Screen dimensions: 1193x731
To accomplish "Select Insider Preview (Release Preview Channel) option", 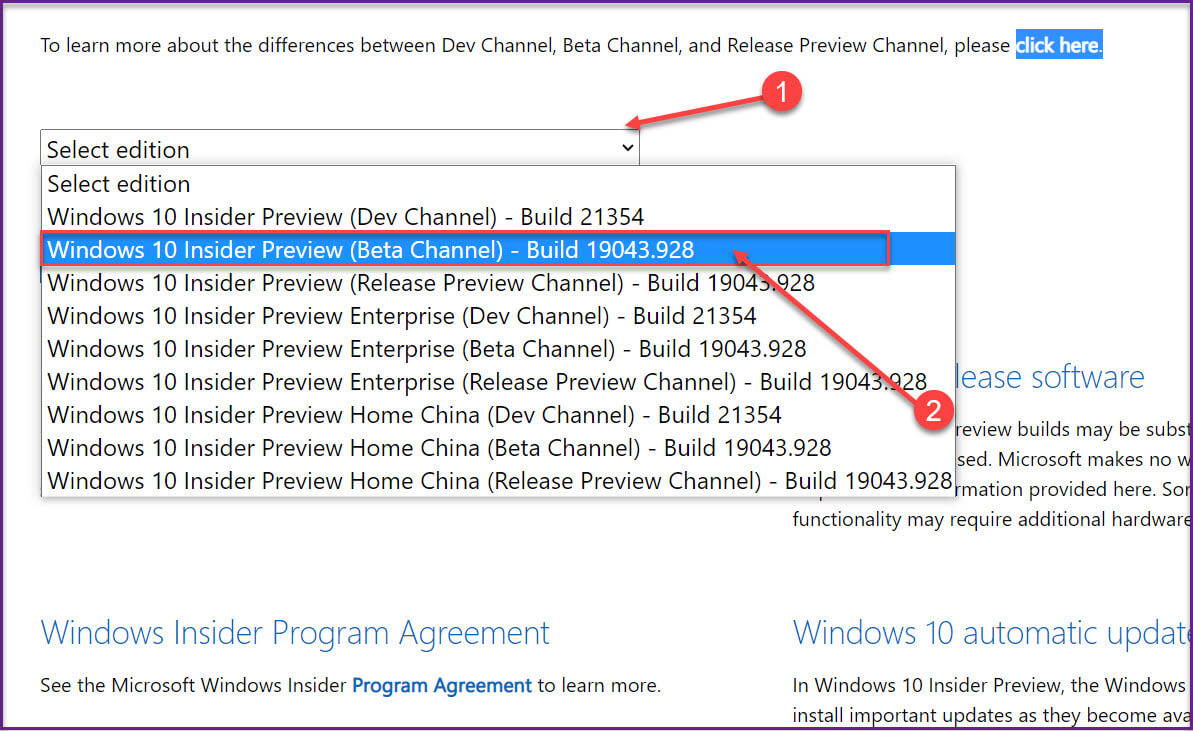I will (498, 283).
